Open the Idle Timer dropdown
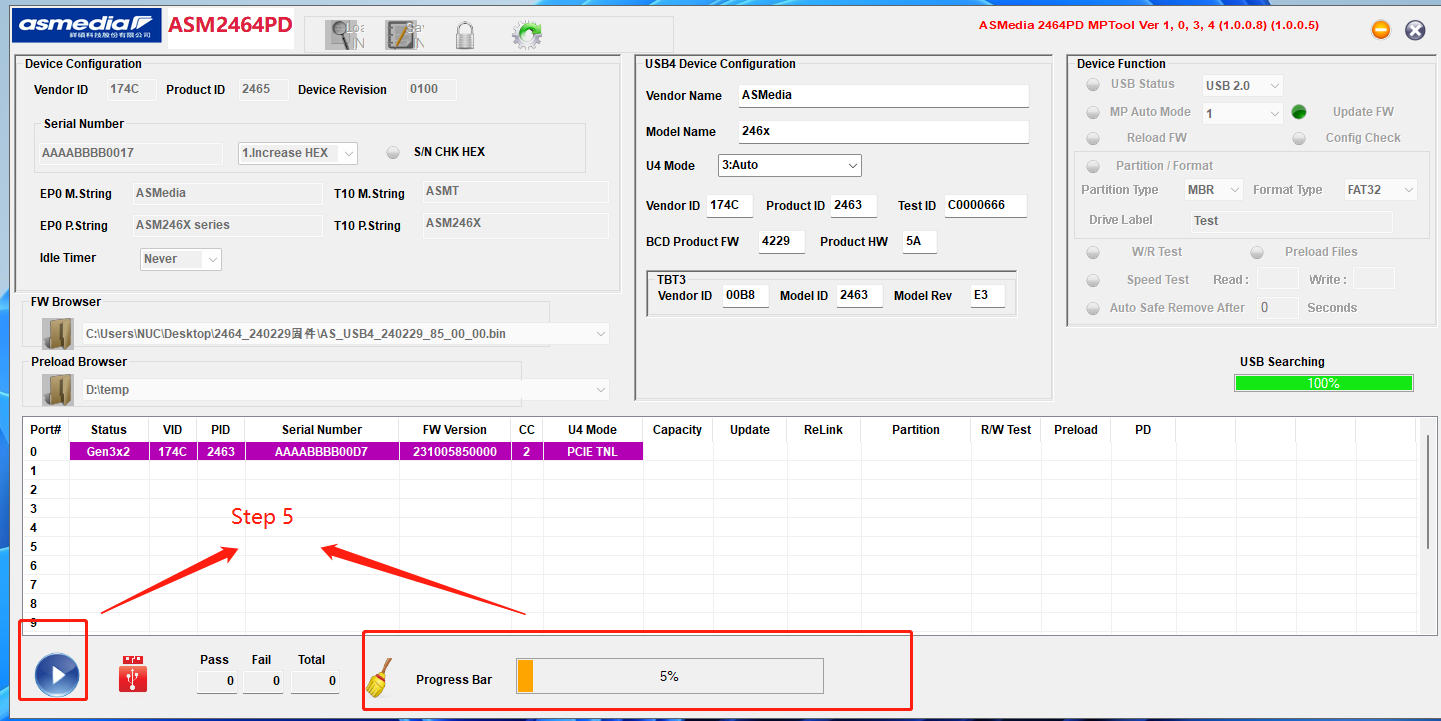This screenshot has width=1441, height=721. click(181, 259)
